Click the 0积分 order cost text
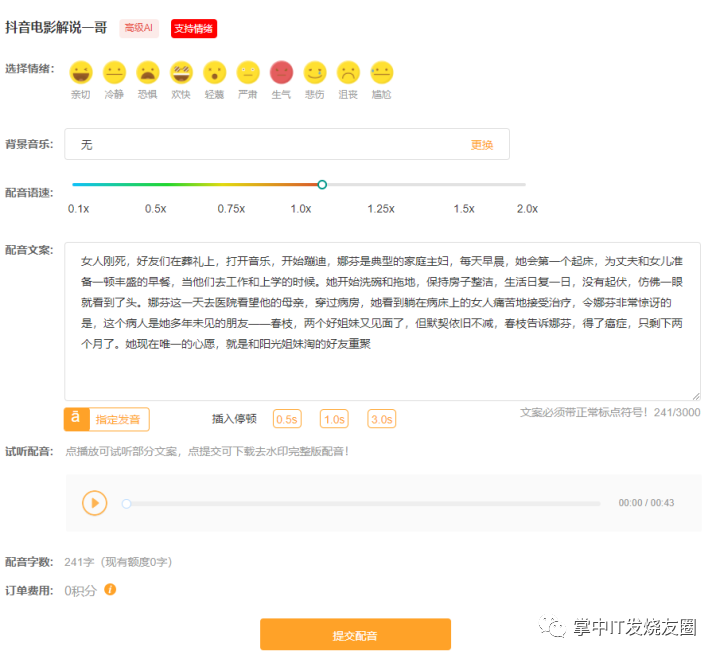The image size is (720, 659). (80, 591)
